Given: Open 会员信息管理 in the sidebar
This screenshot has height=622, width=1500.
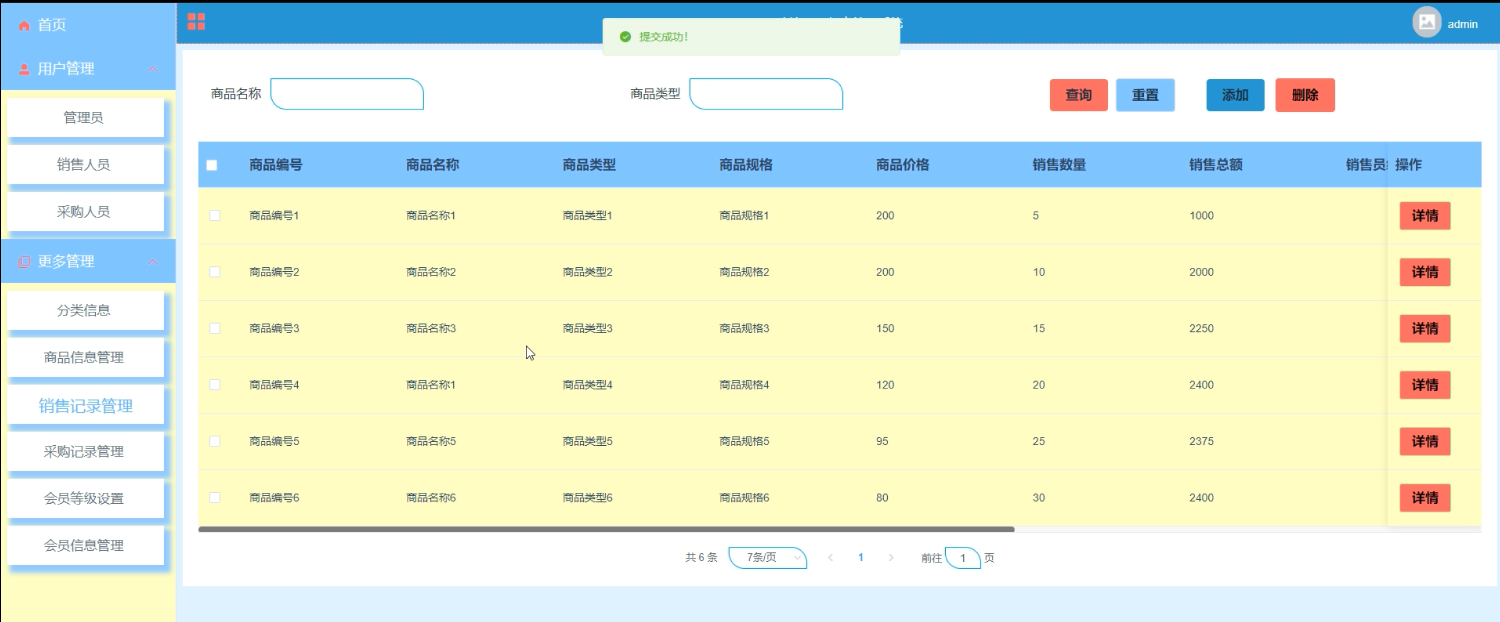Looking at the screenshot, I should [84, 545].
